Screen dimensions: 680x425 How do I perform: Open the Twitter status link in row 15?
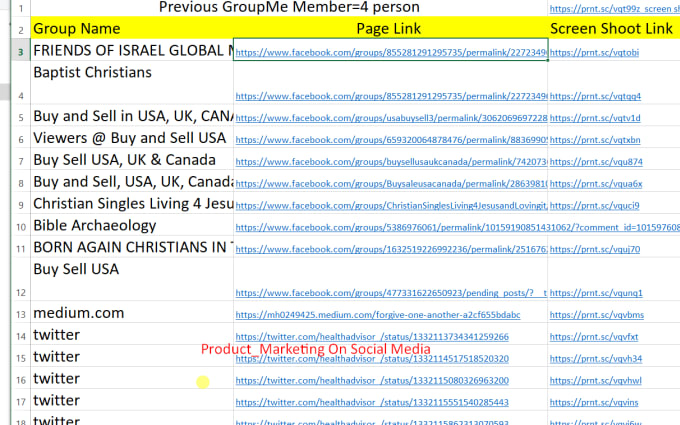(372, 359)
